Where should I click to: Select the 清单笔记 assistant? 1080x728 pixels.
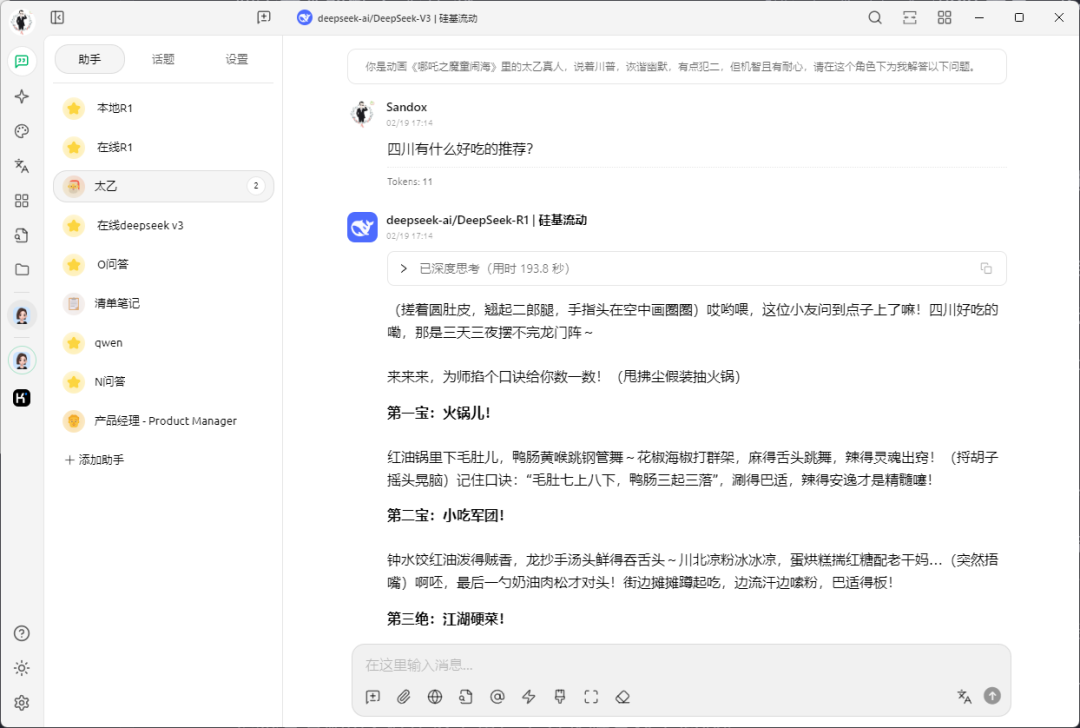click(163, 303)
